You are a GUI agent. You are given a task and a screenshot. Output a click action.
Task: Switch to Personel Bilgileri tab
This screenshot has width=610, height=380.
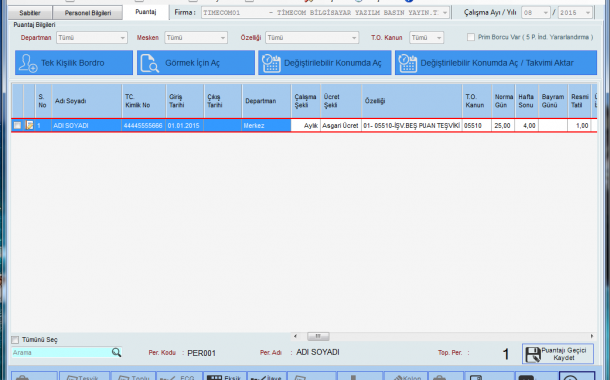point(88,13)
